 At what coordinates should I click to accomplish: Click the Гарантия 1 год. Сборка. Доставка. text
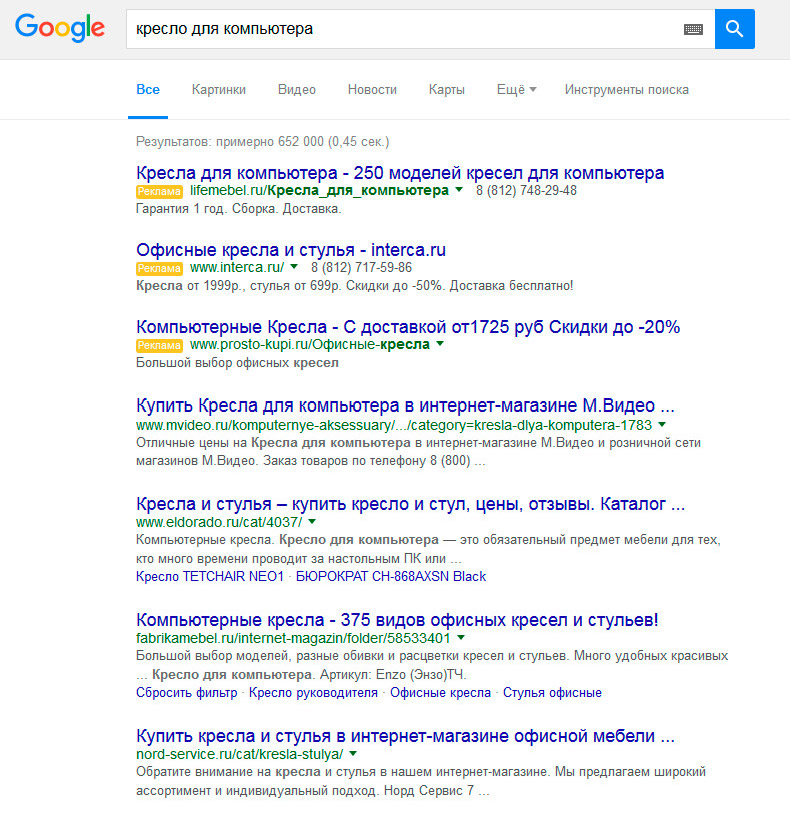click(238, 209)
